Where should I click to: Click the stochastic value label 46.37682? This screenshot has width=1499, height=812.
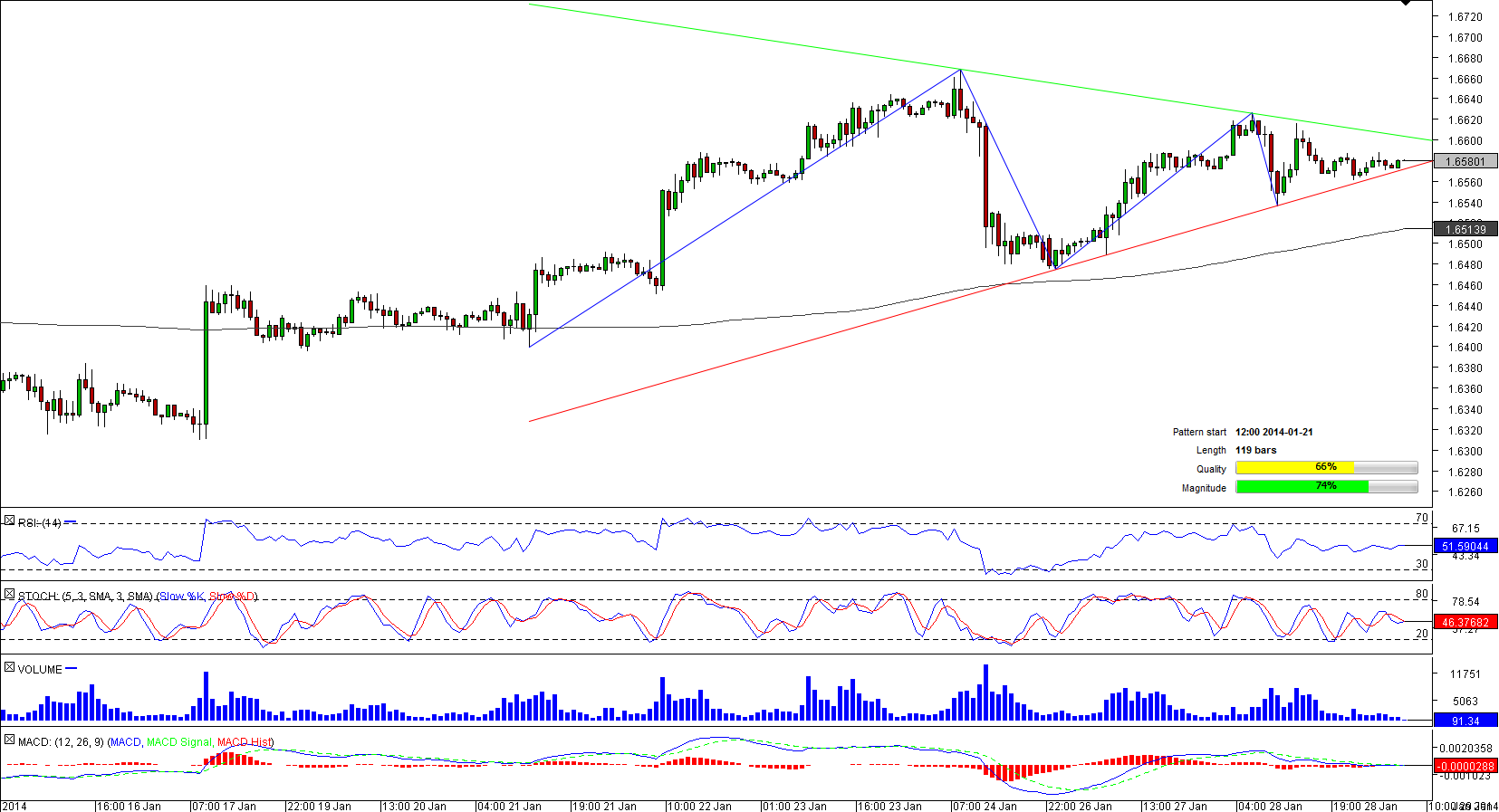(x=1465, y=623)
